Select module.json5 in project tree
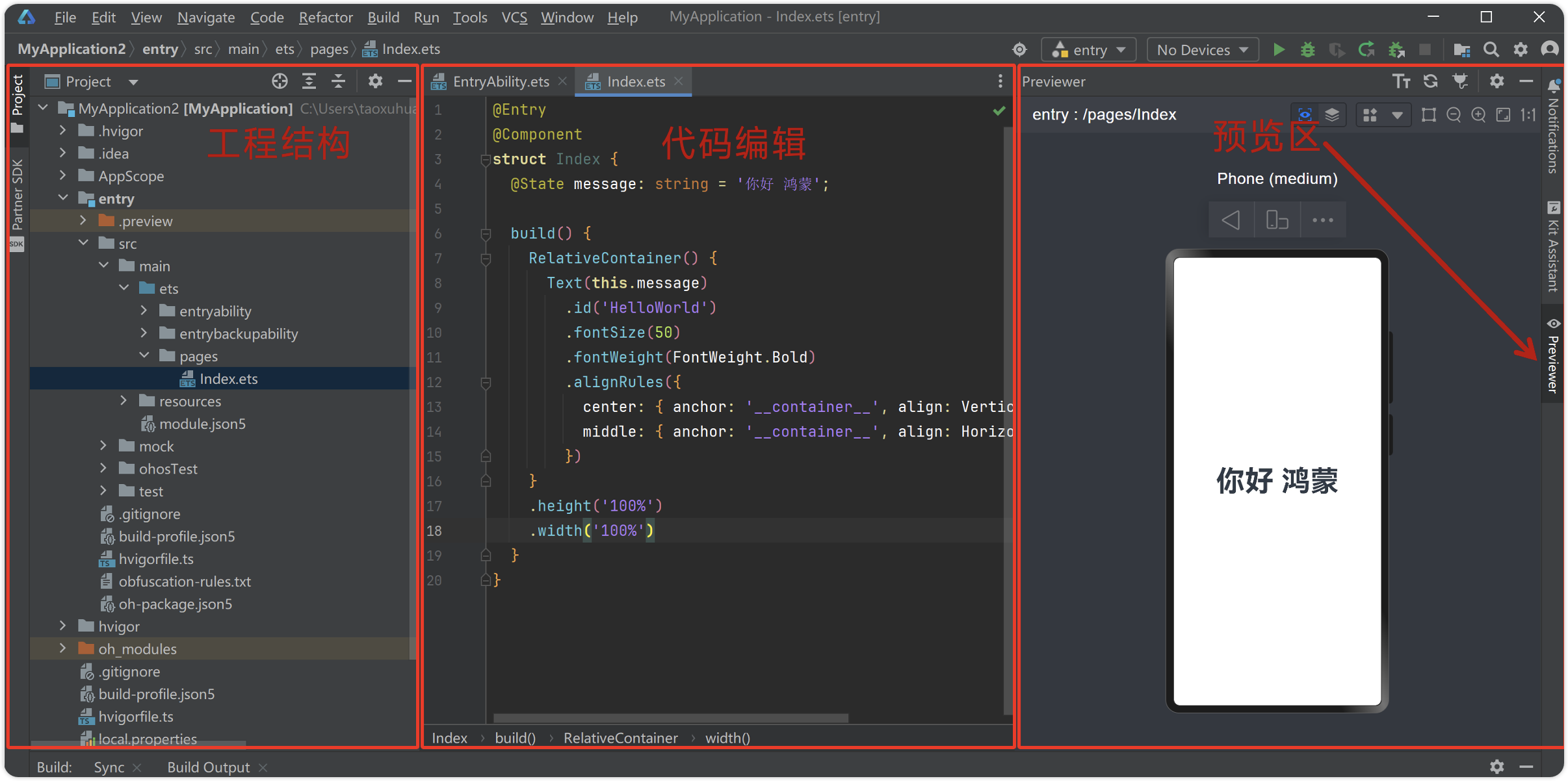The width and height of the screenshot is (1568, 781). point(202,424)
